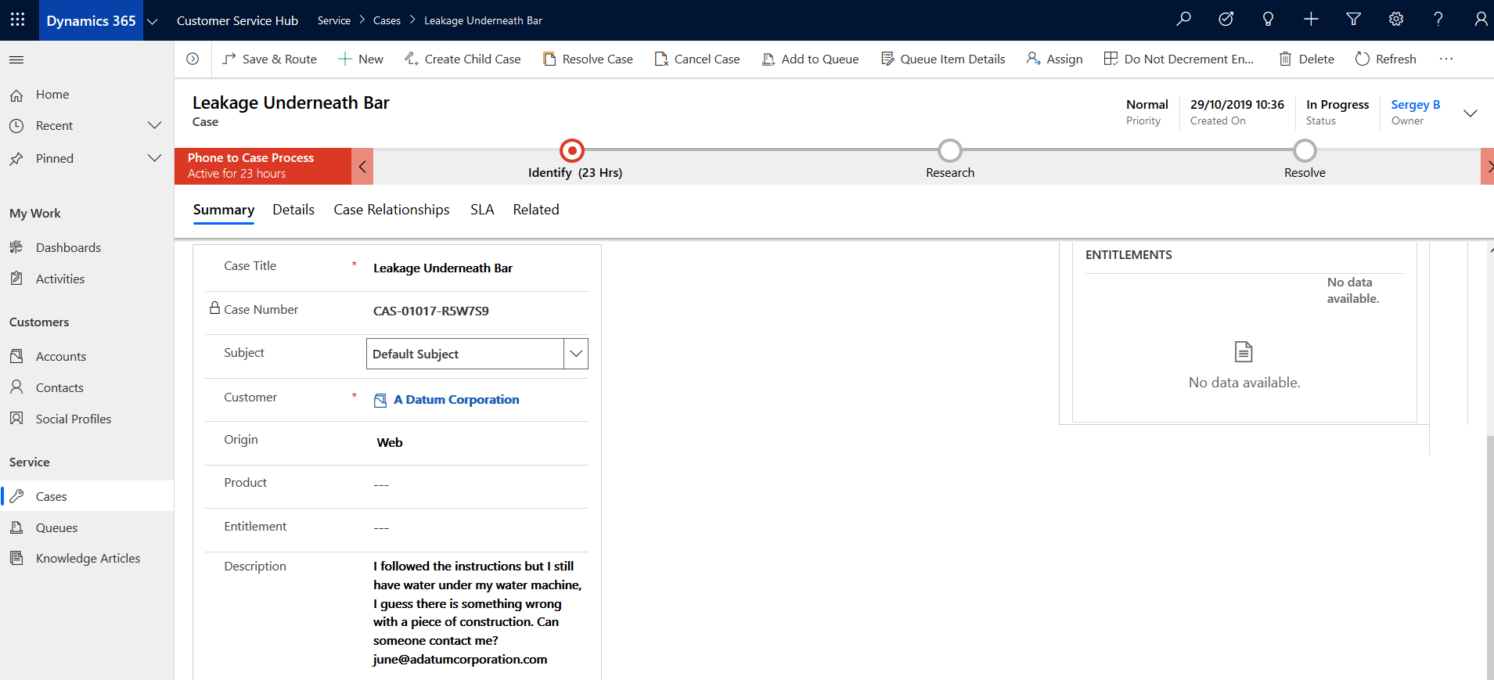The width and height of the screenshot is (1494, 680).
Task: Switch to the Details tab
Action: tap(293, 210)
